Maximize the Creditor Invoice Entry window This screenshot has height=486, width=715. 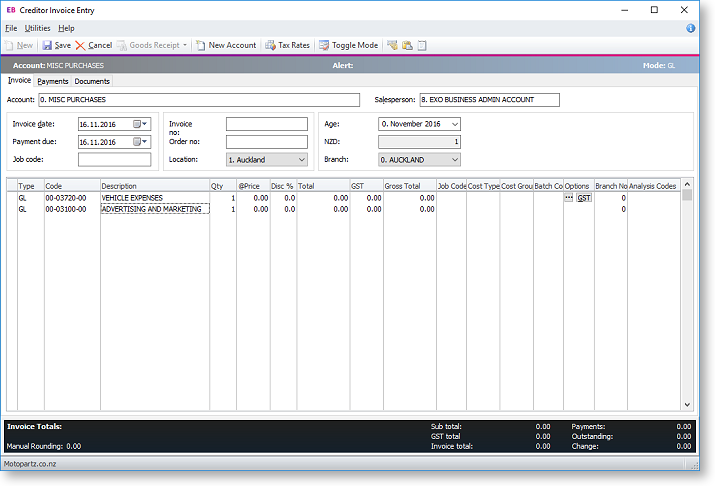[x=654, y=10]
